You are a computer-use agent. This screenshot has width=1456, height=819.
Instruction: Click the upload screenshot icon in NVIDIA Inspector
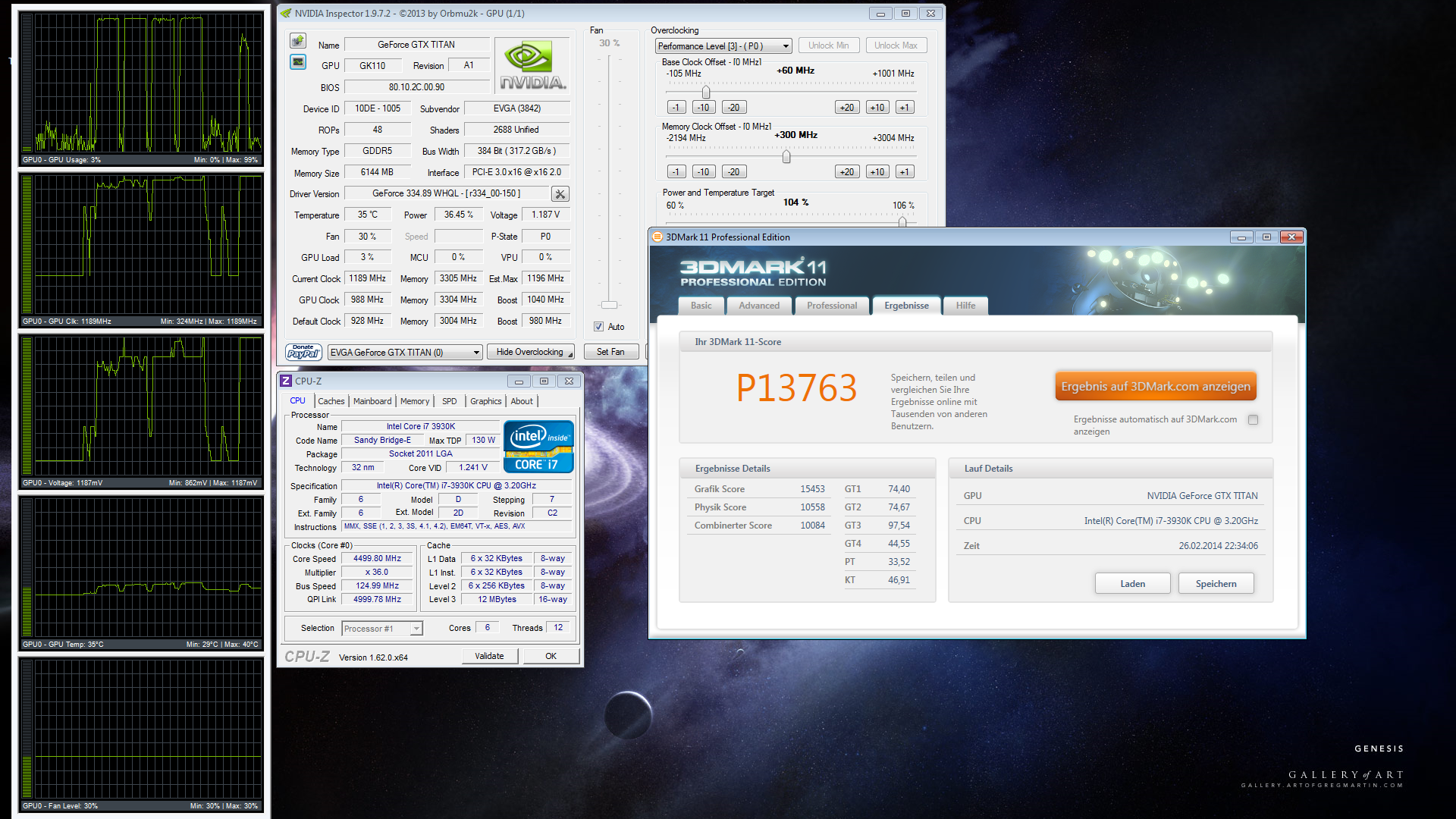[298, 41]
